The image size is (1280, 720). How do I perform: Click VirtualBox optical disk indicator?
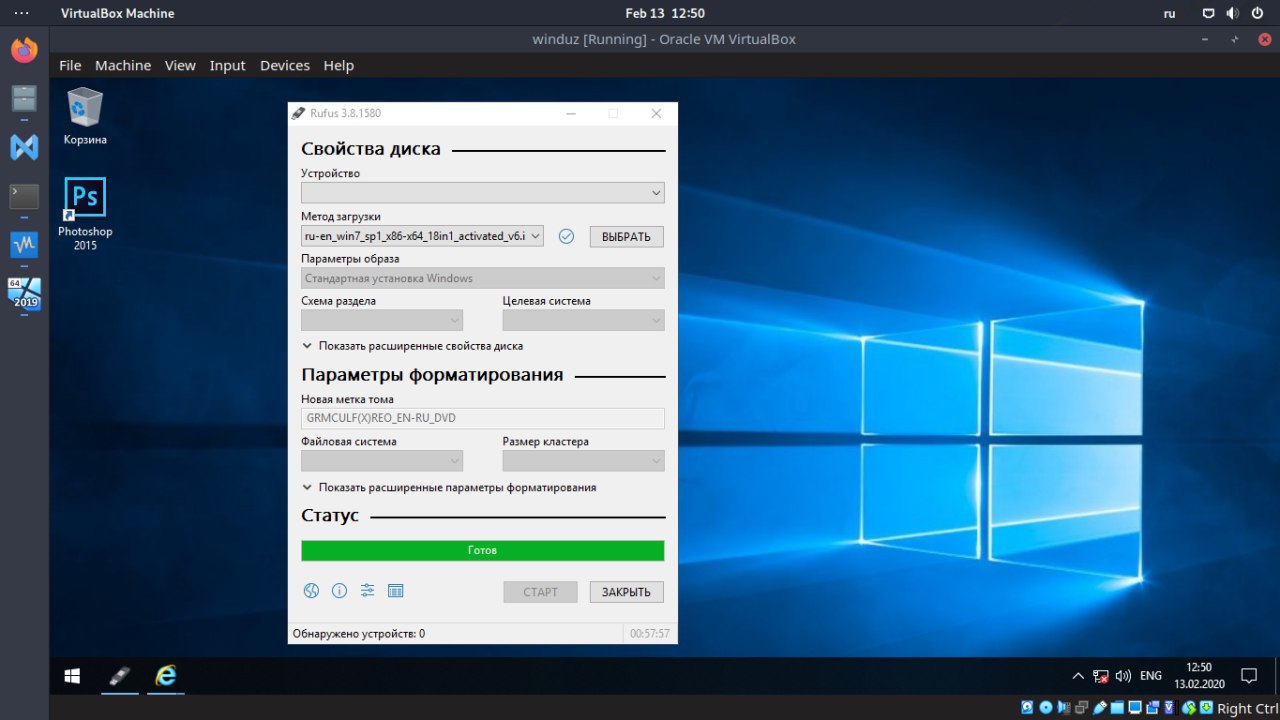click(x=1046, y=708)
